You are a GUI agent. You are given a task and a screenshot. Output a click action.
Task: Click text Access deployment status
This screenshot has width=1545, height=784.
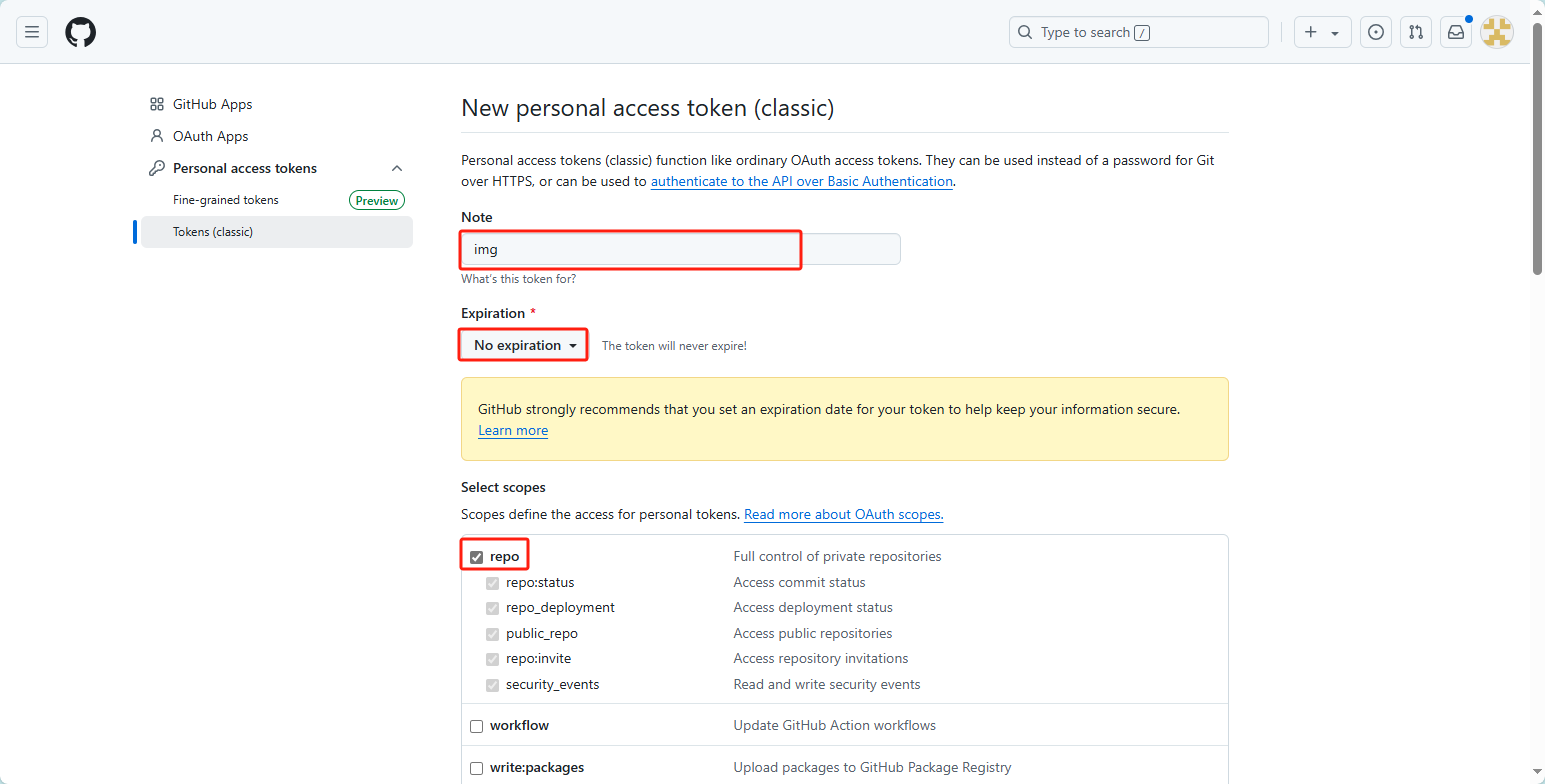[x=813, y=607]
